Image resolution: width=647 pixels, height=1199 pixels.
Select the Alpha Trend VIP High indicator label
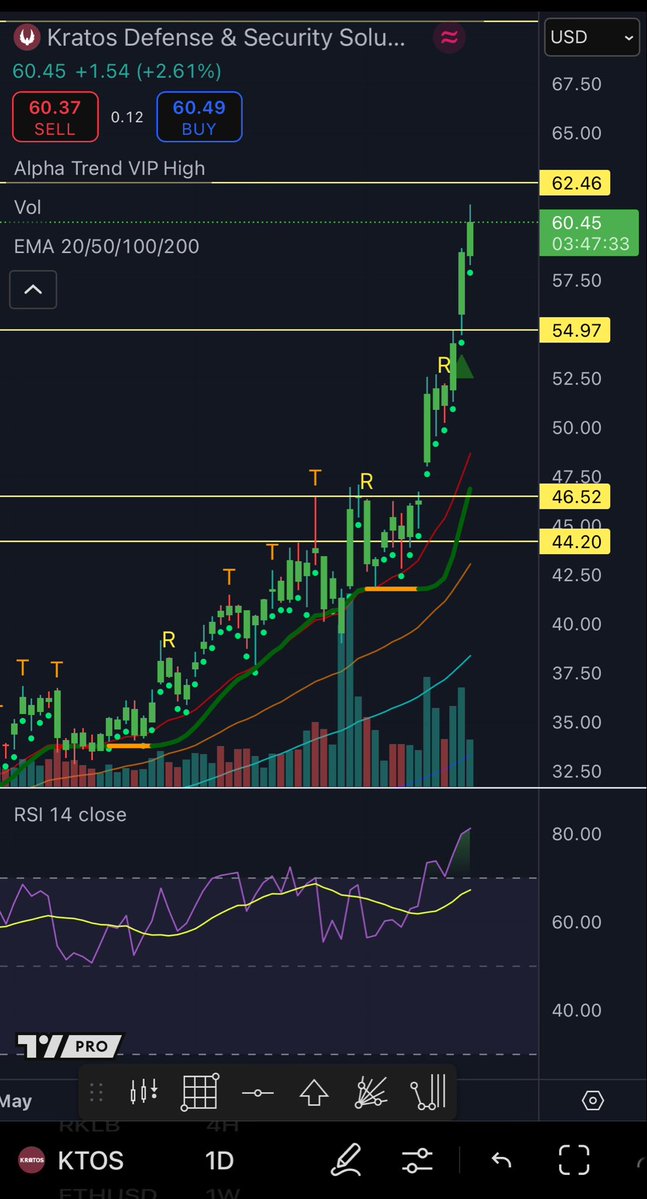(x=109, y=168)
